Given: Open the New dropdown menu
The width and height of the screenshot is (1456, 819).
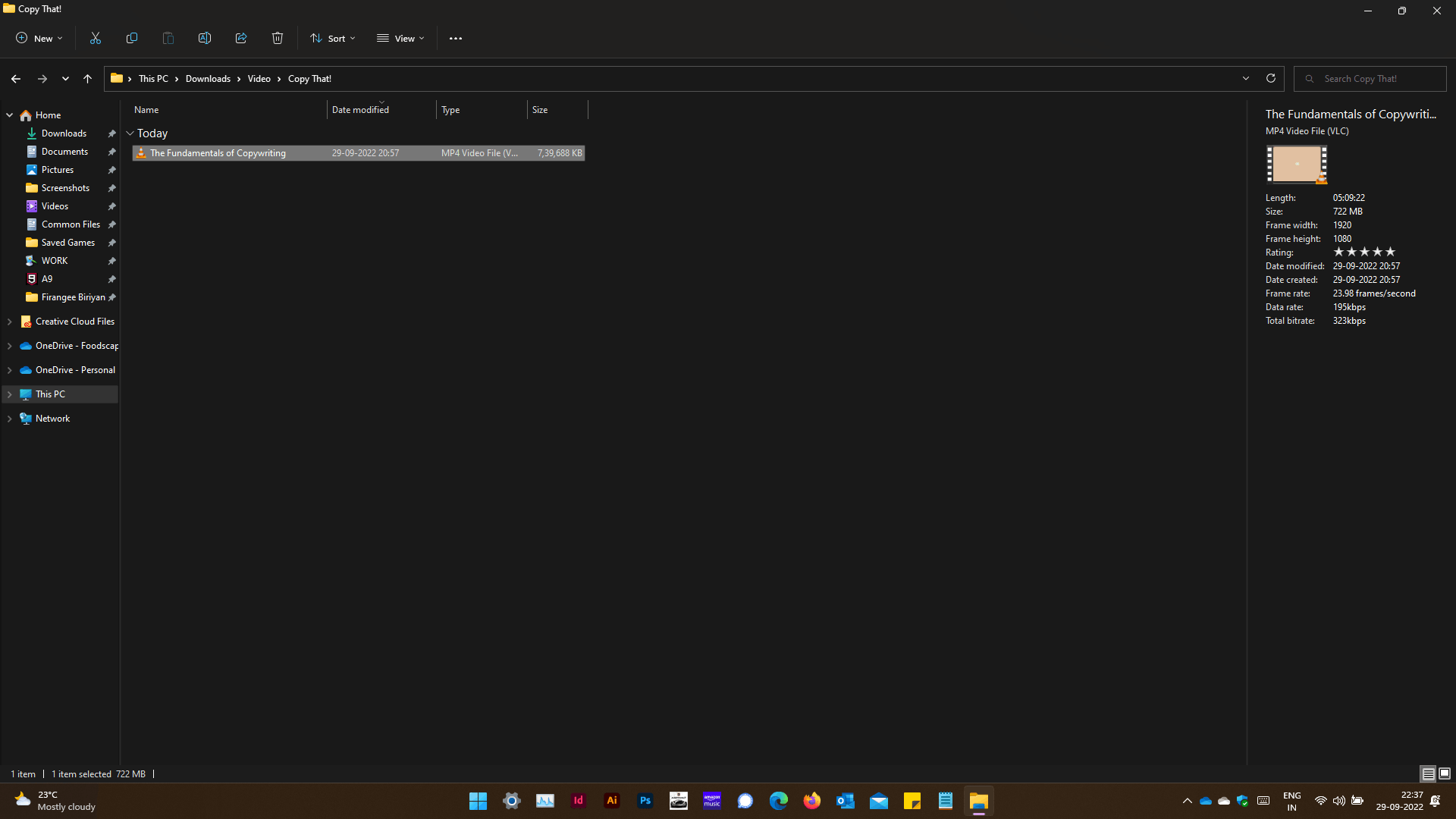Looking at the screenshot, I should pos(39,38).
